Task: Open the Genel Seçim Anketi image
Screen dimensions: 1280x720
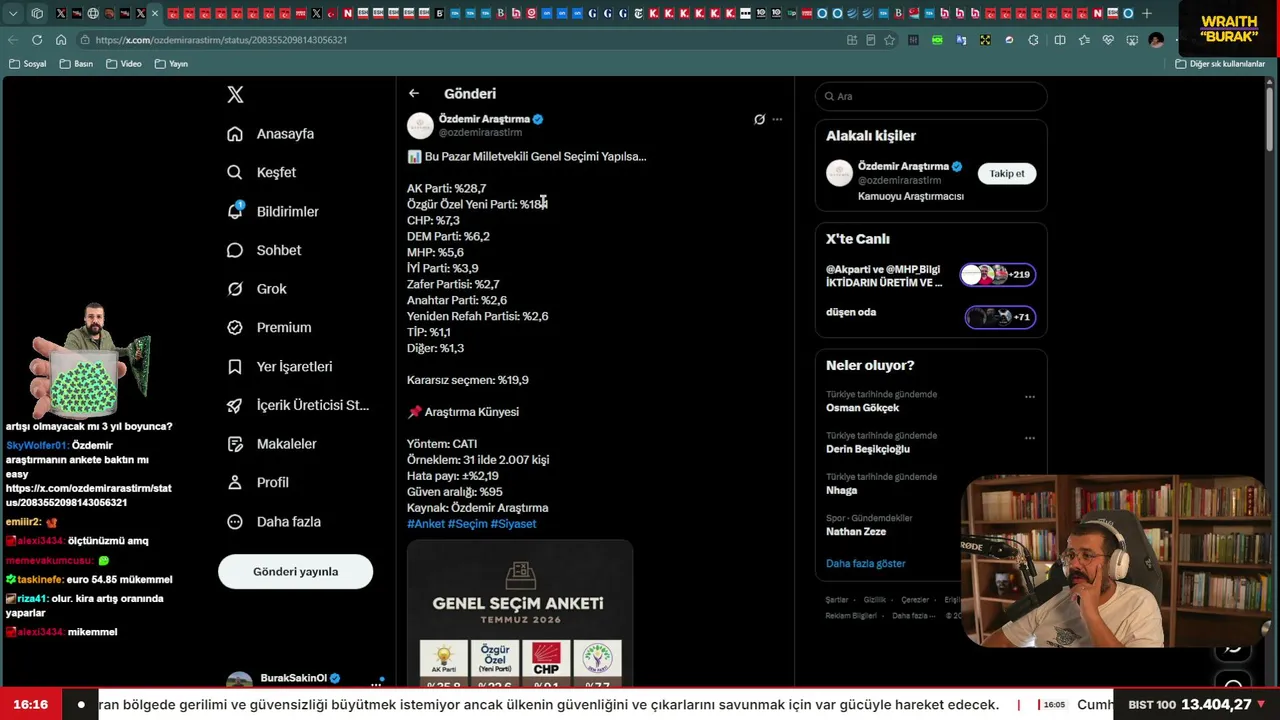Action: (x=520, y=614)
